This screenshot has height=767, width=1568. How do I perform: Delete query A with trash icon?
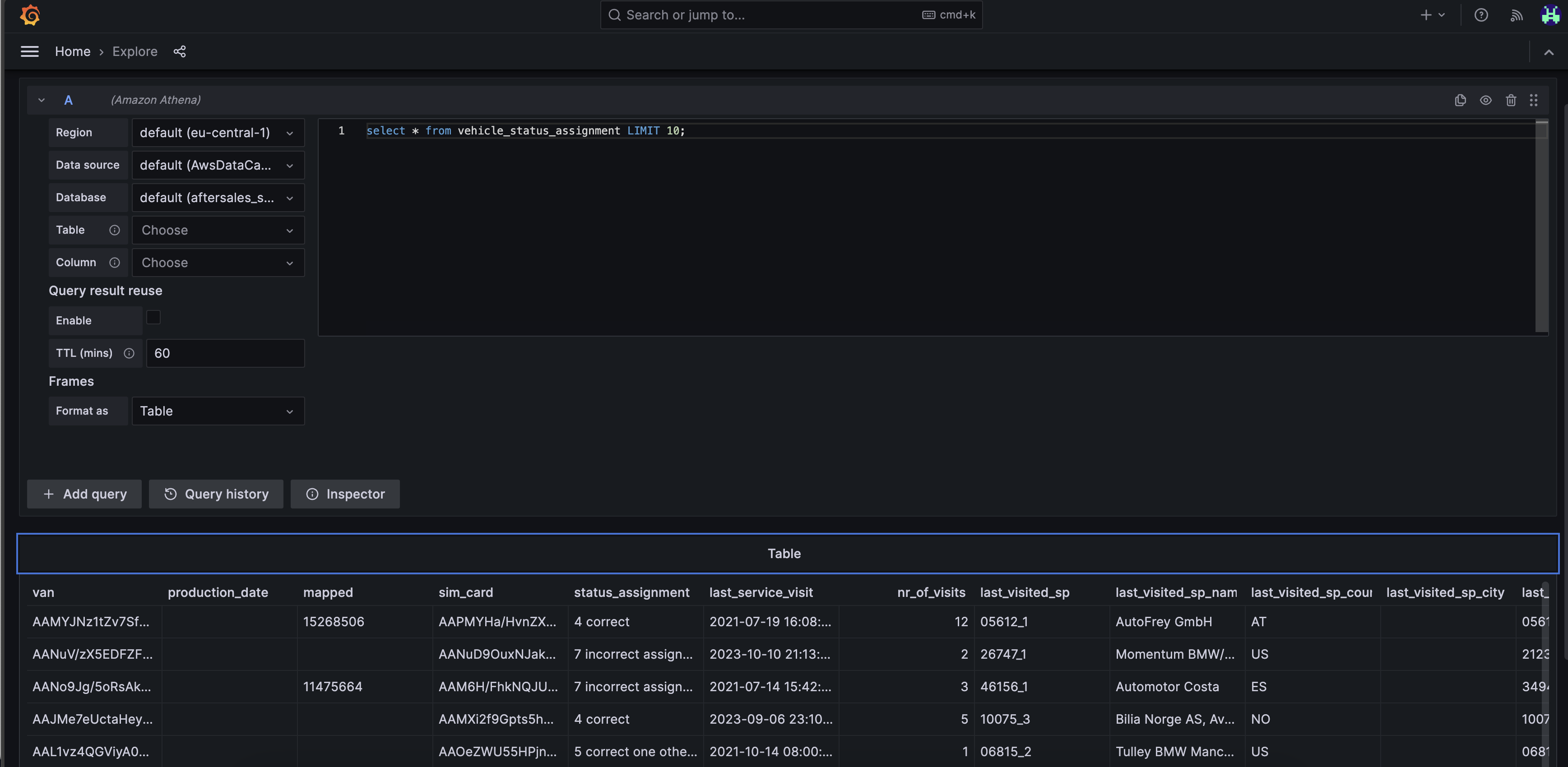click(1511, 100)
